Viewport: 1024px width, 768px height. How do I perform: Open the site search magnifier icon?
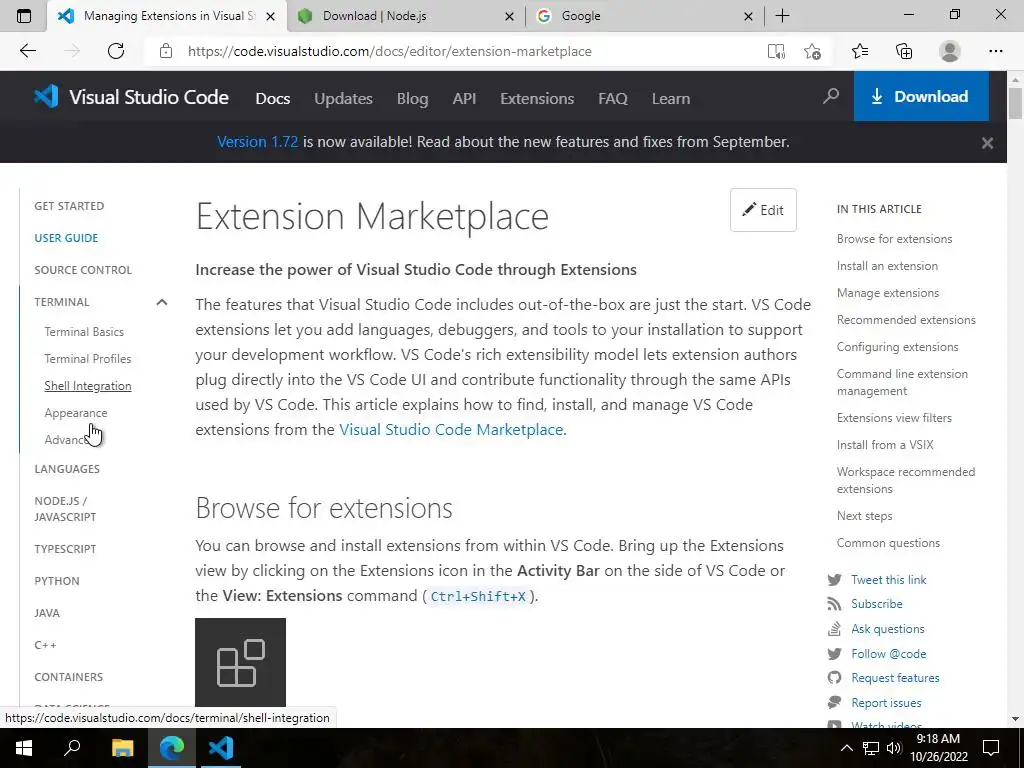coord(831,97)
